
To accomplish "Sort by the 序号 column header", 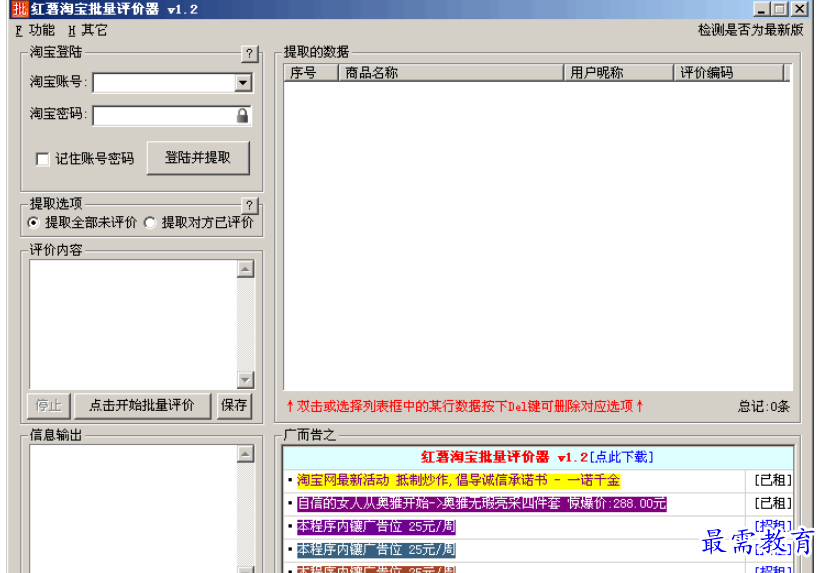I will click(311, 72).
